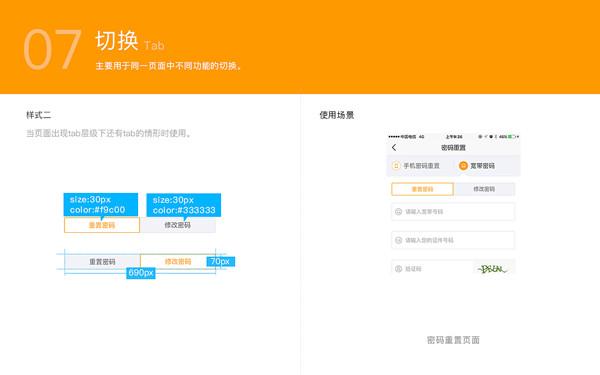Click the 切换 title in the orange banner
This screenshot has width=600, height=375.
coord(117,41)
